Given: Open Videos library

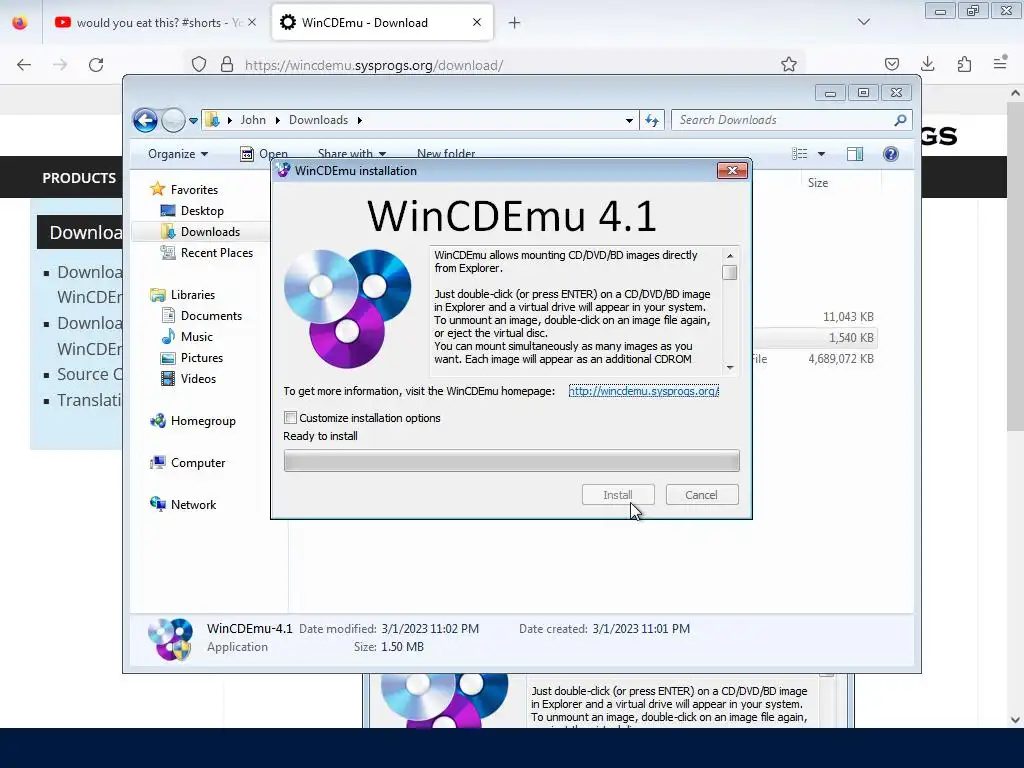Looking at the screenshot, I should (x=198, y=379).
